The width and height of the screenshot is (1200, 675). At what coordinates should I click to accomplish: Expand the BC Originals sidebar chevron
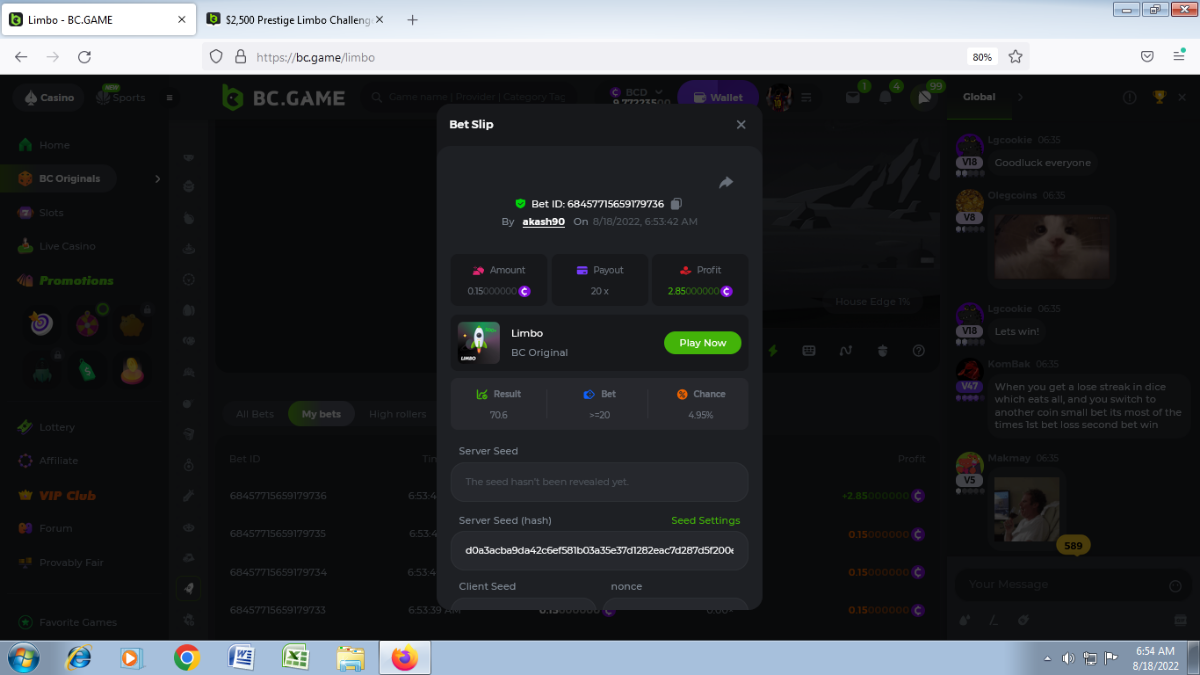click(x=157, y=179)
